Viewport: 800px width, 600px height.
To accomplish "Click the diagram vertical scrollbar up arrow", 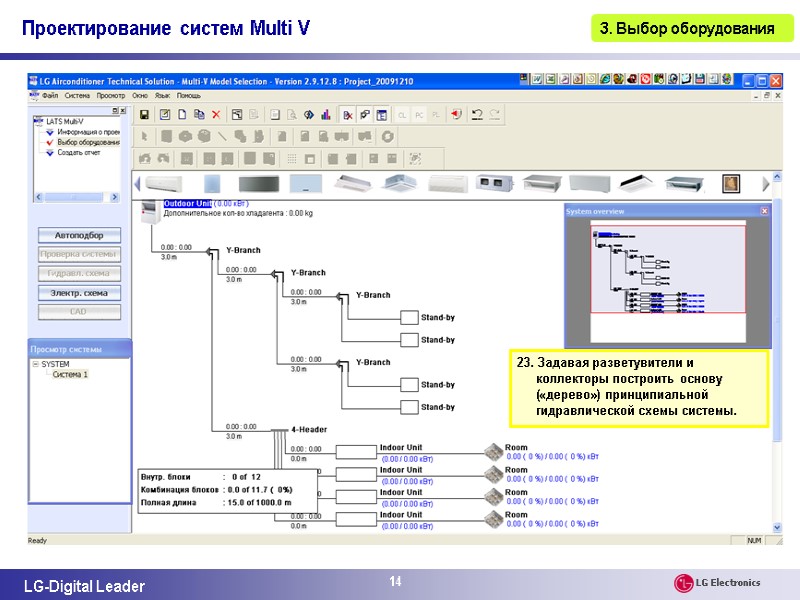I will click(x=777, y=177).
